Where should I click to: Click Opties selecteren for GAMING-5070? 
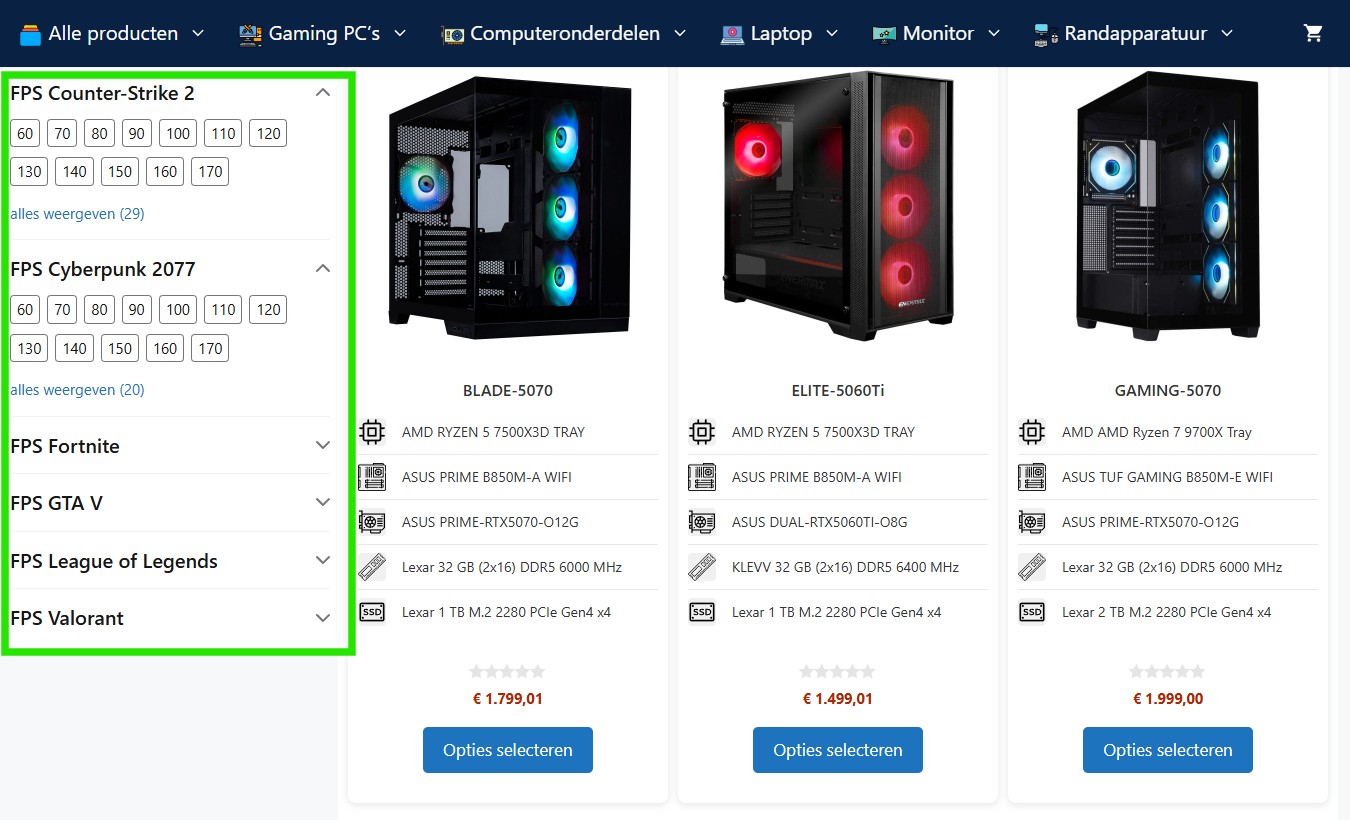[x=1168, y=750]
